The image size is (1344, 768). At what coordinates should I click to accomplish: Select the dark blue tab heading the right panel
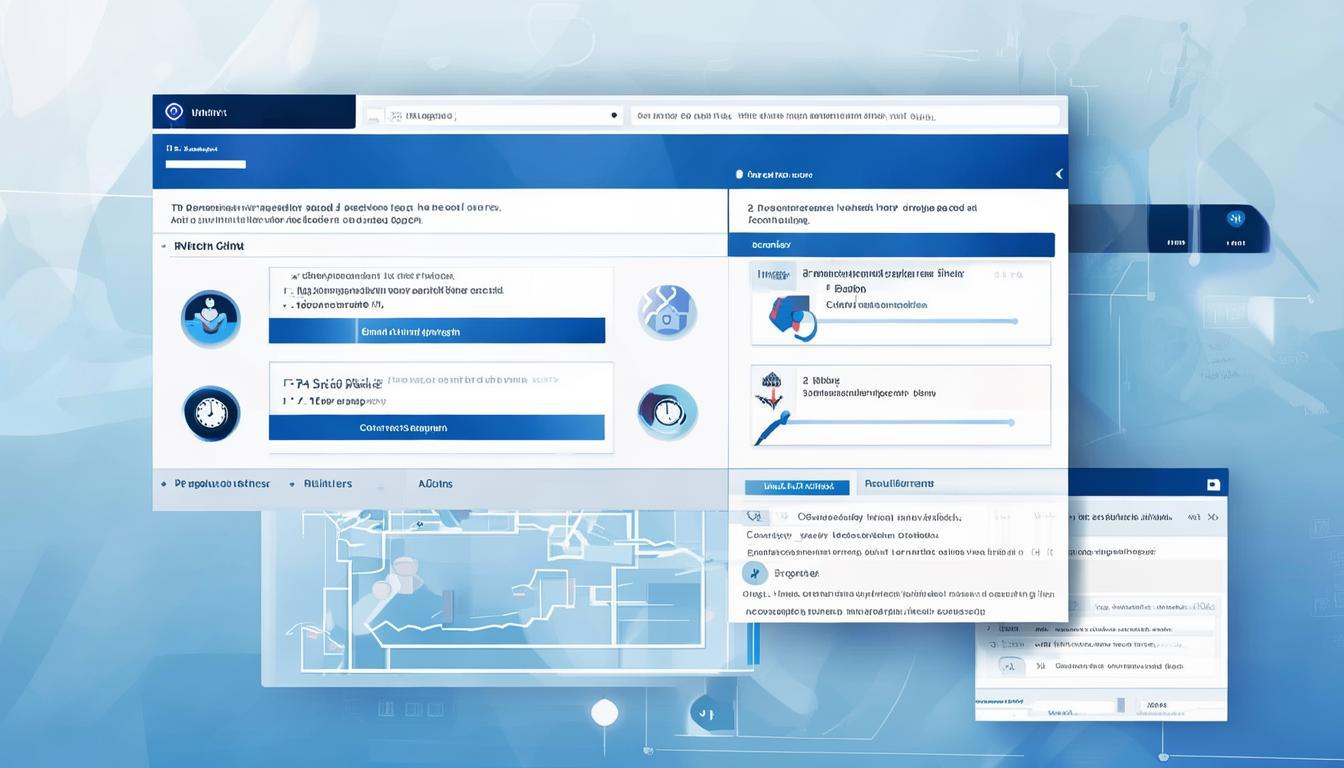(x=891, y=245)
